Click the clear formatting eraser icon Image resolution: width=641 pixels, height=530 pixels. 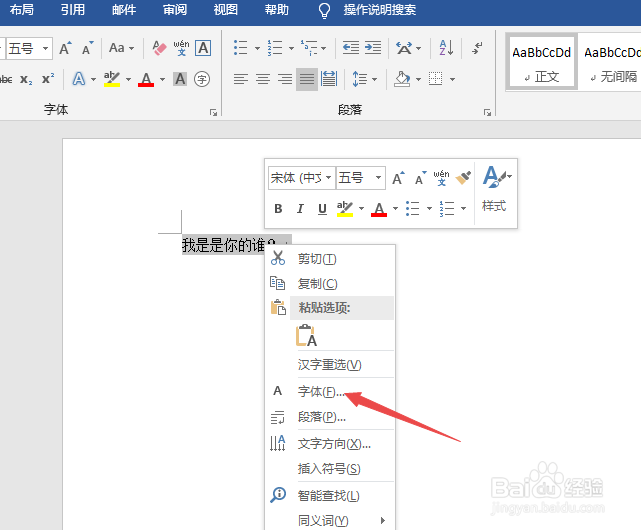click(159, 48)
